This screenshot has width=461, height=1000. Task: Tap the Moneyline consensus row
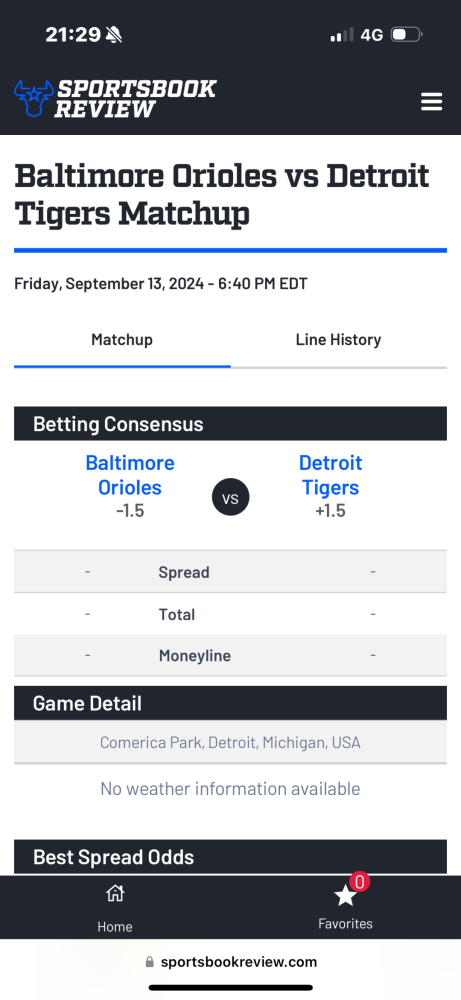tap(230, 656)
